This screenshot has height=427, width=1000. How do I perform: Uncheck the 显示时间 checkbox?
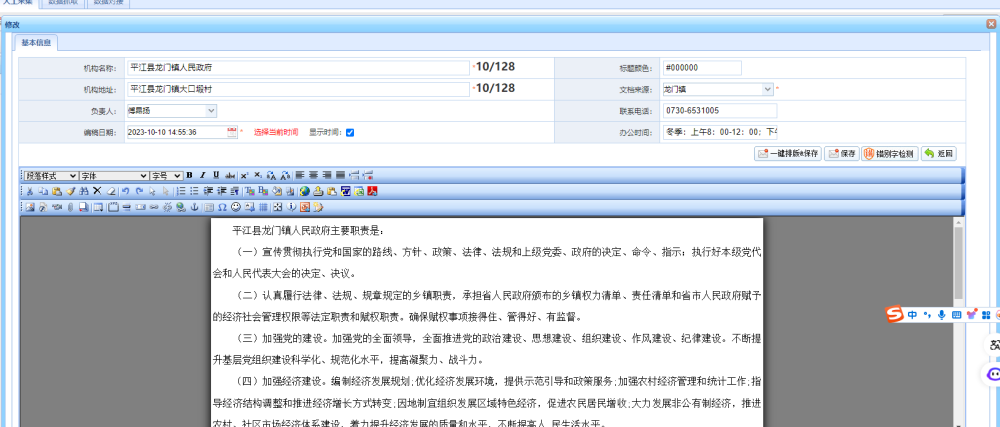[x=350, y=132]
